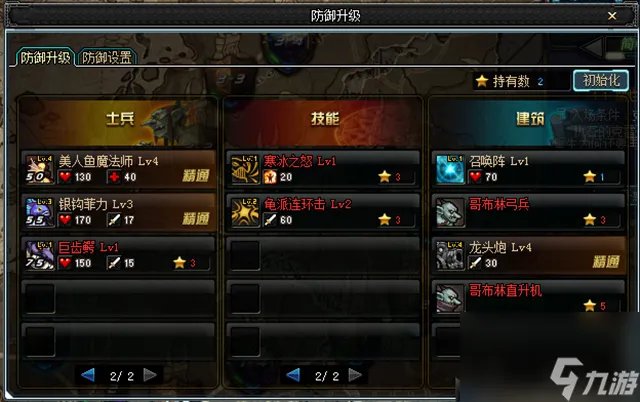Click the 寒冰之怒 skill icon
This screenshot has height=402, width=640.
coord(245,169)
